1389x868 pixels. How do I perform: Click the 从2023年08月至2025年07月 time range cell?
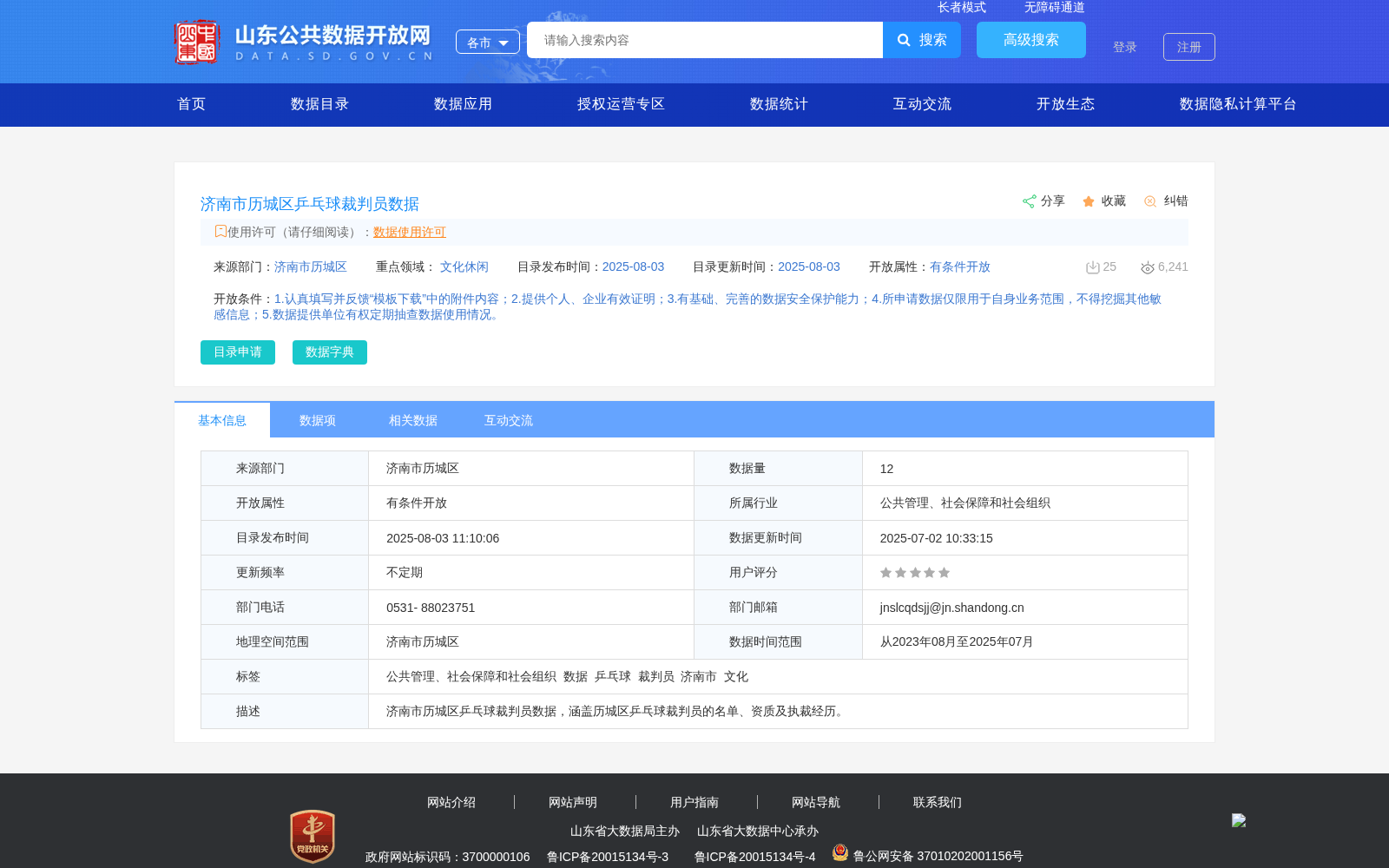click(1024, 642)
